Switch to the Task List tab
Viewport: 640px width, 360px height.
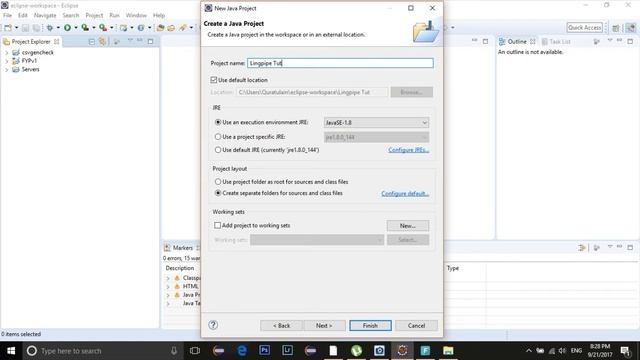click(x=556, y=42)
